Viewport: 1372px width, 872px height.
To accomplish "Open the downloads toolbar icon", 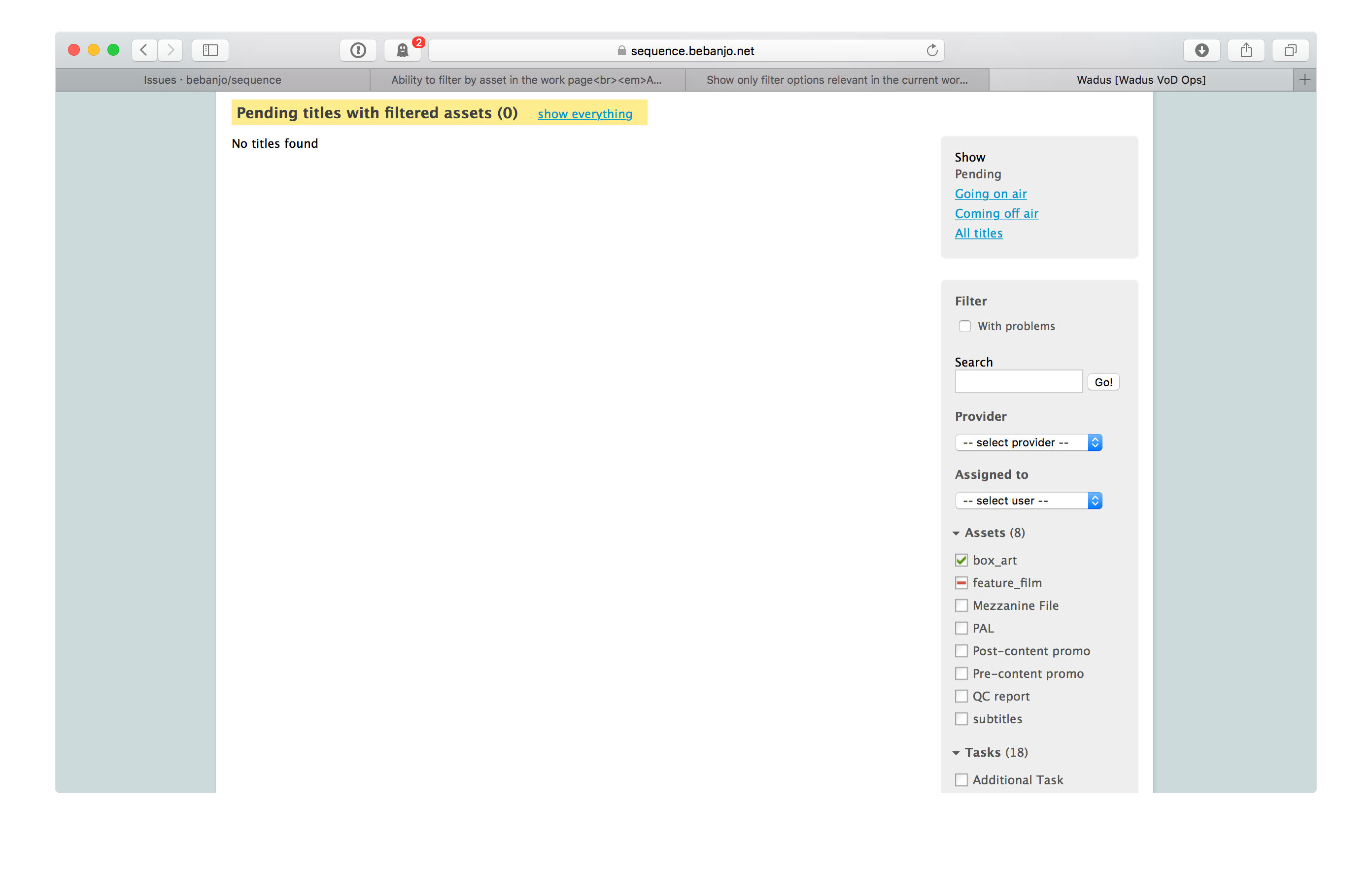I will (x=1201, y=50).
